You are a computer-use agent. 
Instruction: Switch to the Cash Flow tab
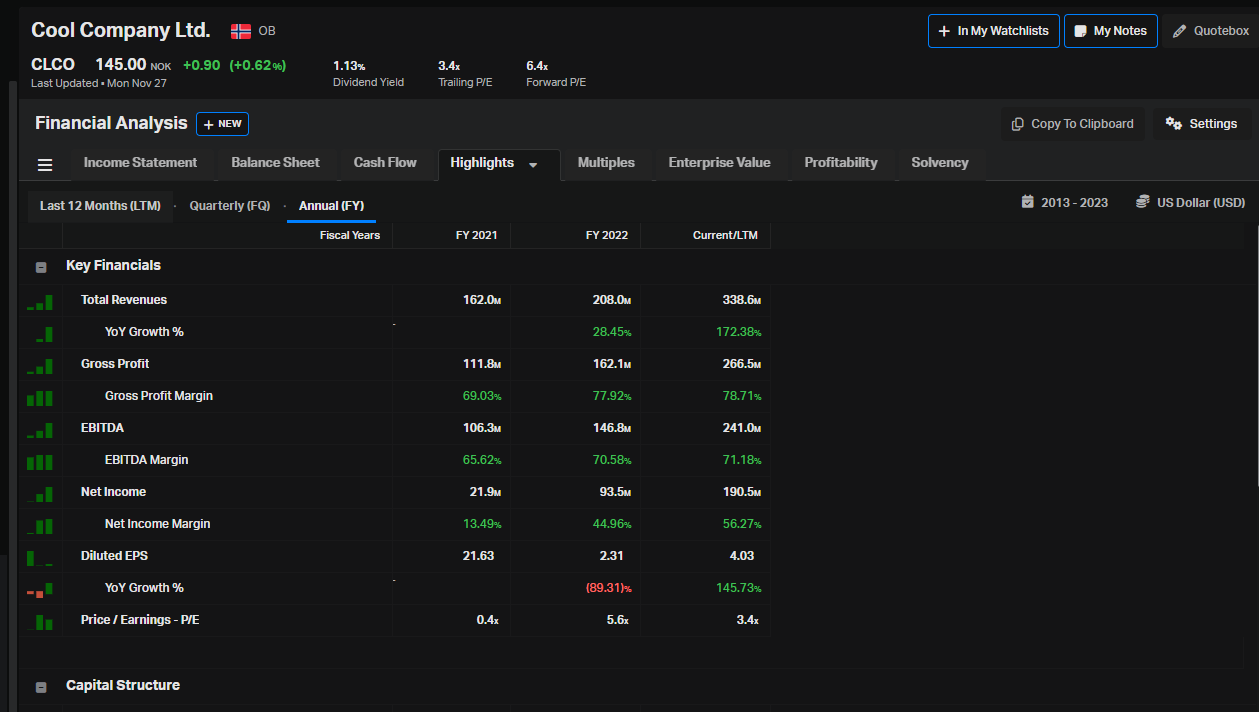pyautogui.click(x=385, y=163)
